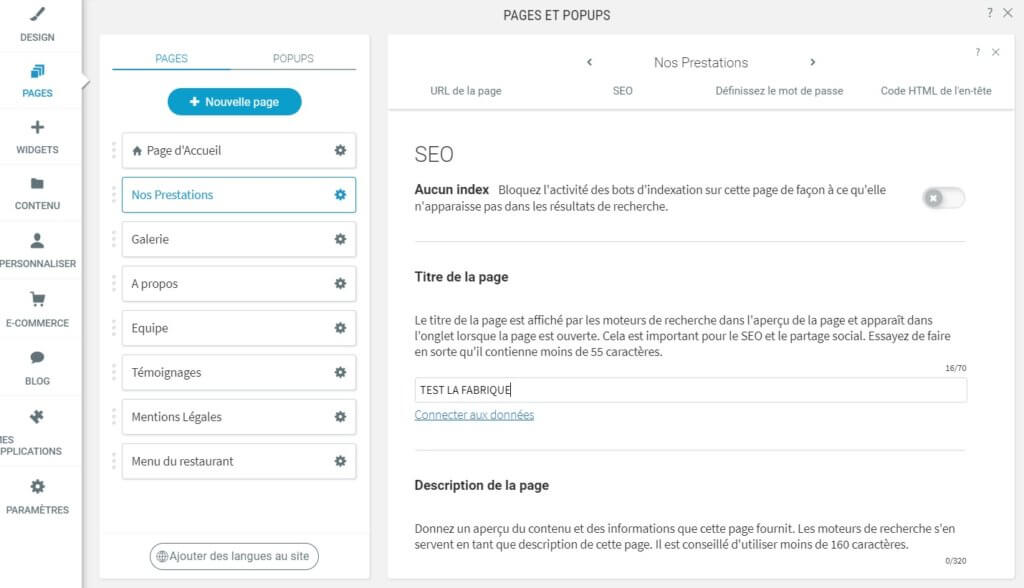Open the Contenu folder section
Image resolution: width=1024 pixels, height=588 pixels.
pyautogui.click(x=37, y=193)
